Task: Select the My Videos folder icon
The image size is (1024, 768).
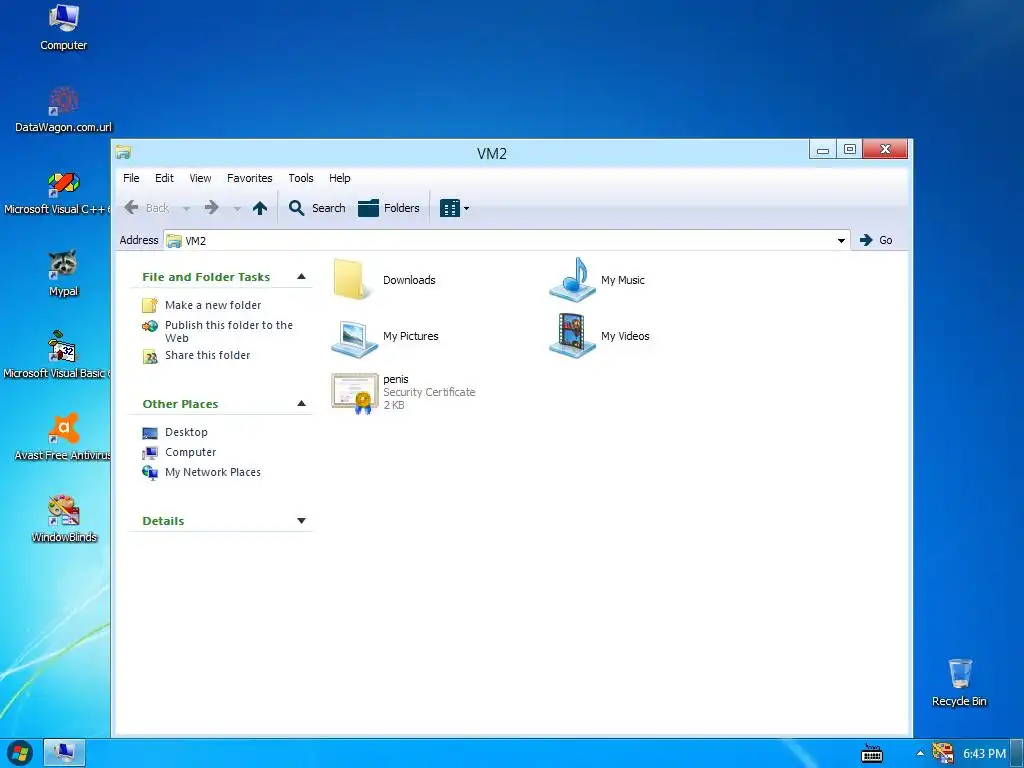Action: pos(572,336)
